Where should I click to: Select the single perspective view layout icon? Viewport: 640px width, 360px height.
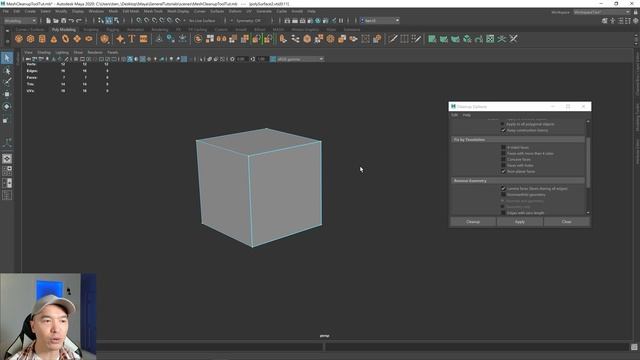(x=7, y=159)
